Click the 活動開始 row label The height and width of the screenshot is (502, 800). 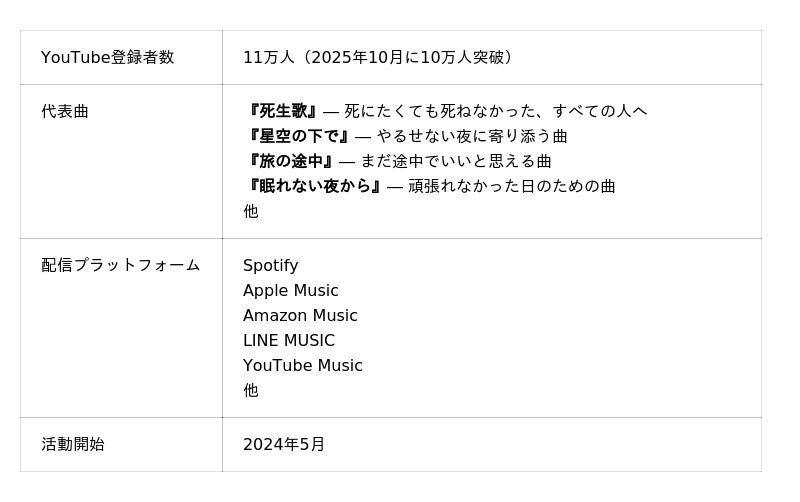click(x=73, y=444)
